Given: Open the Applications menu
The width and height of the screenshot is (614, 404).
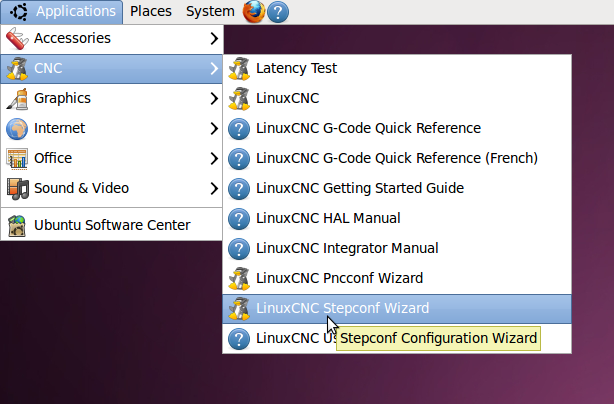Looking at the screenshot, I should coord(61,12).
